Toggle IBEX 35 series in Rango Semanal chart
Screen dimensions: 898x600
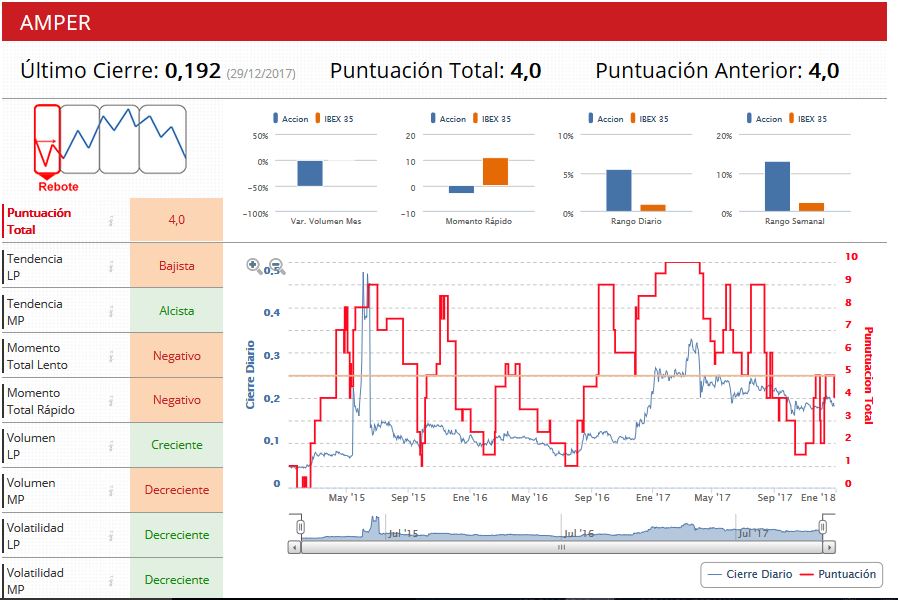pyautogui.click(x=808, y=119)
